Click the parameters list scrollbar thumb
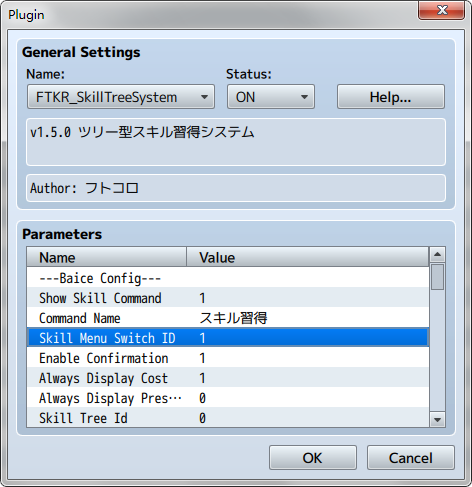This screenshot has width=472, height=487. click(437, 277)
